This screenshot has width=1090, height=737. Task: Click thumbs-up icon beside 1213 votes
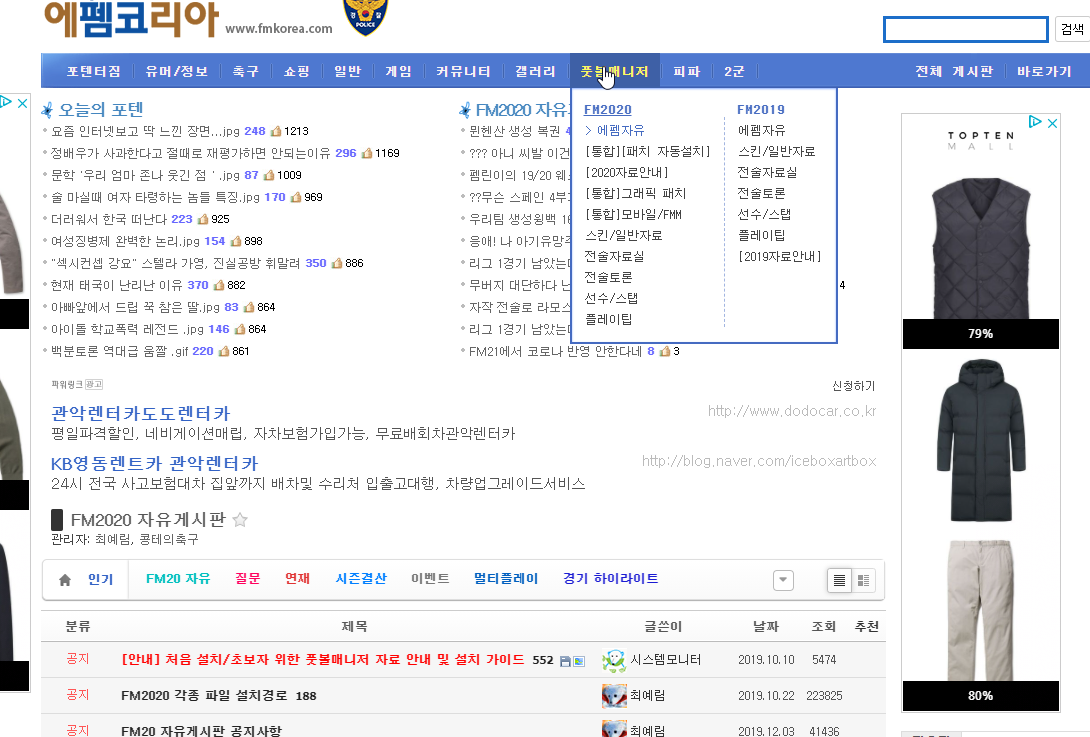point(276,131)
